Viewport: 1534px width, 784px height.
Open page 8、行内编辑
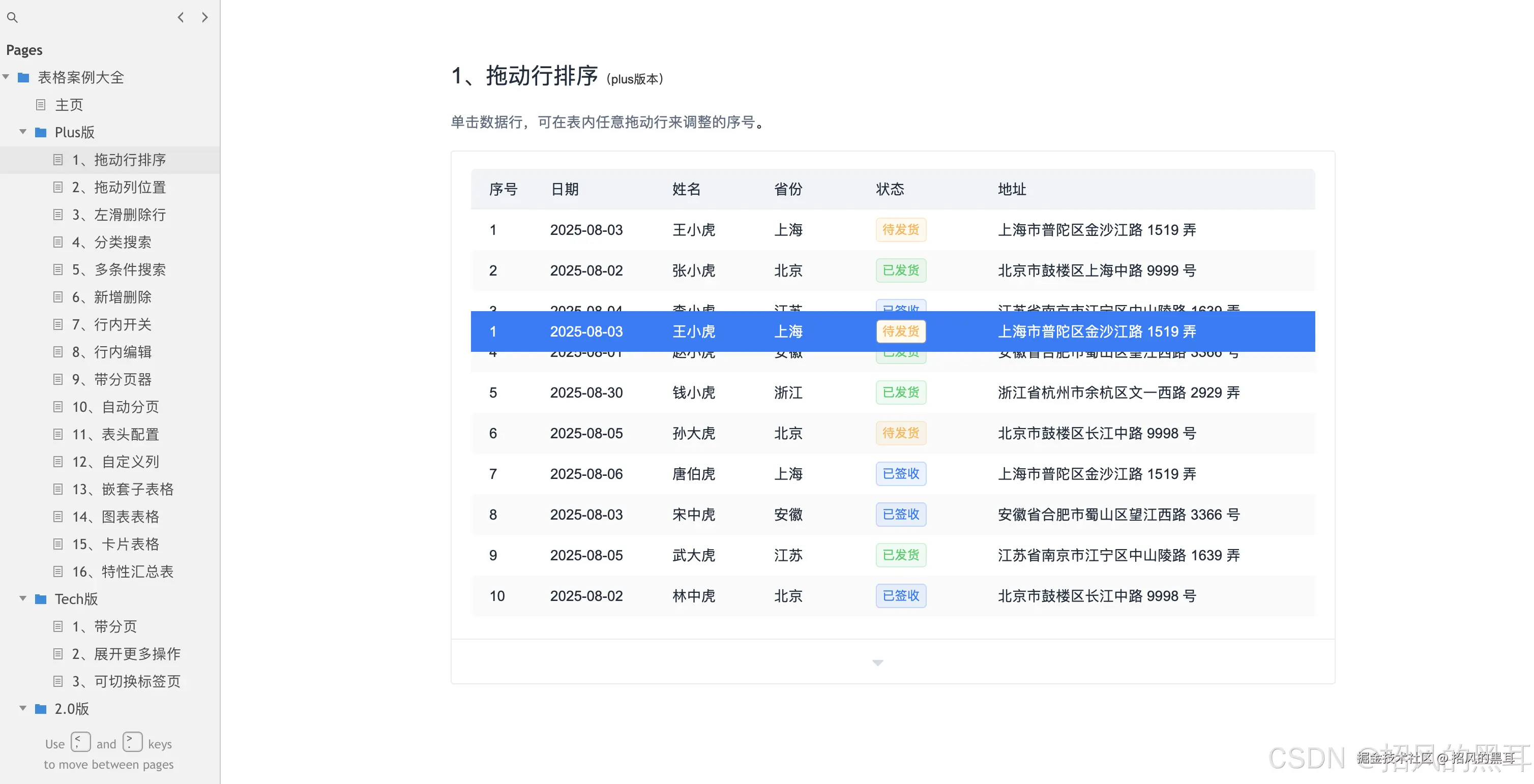point(111,352)
